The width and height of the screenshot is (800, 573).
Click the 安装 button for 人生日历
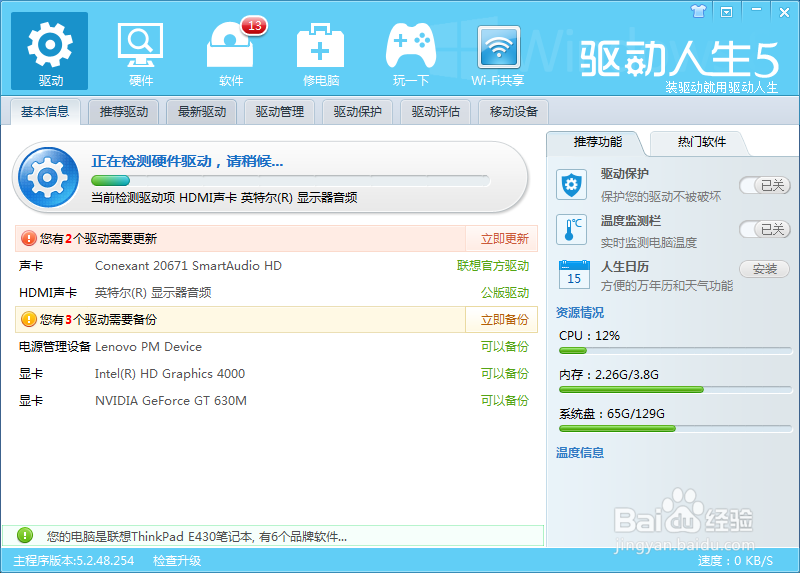tap(765, 268)
